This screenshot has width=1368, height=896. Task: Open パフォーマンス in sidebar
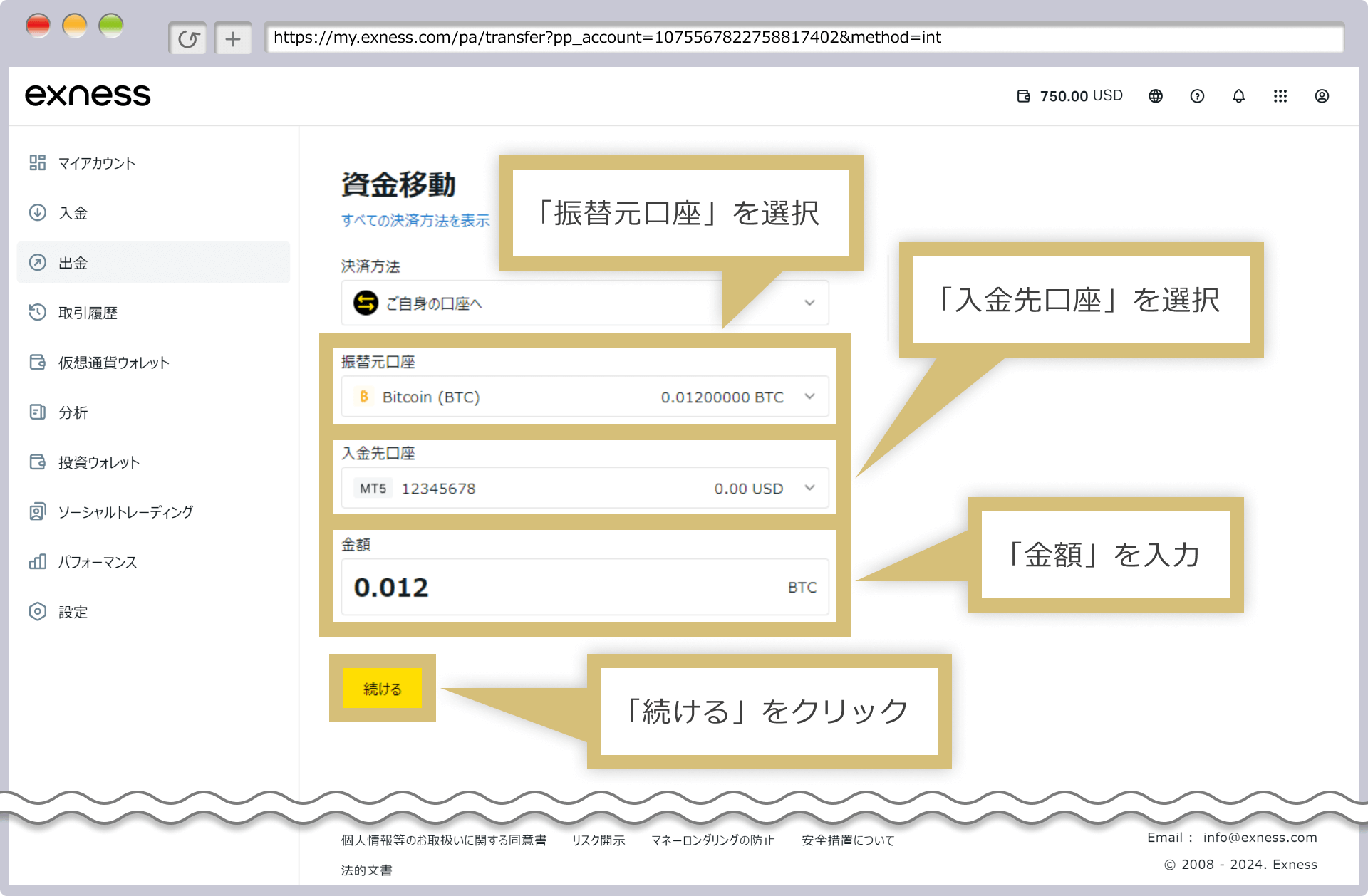[153, 561]
